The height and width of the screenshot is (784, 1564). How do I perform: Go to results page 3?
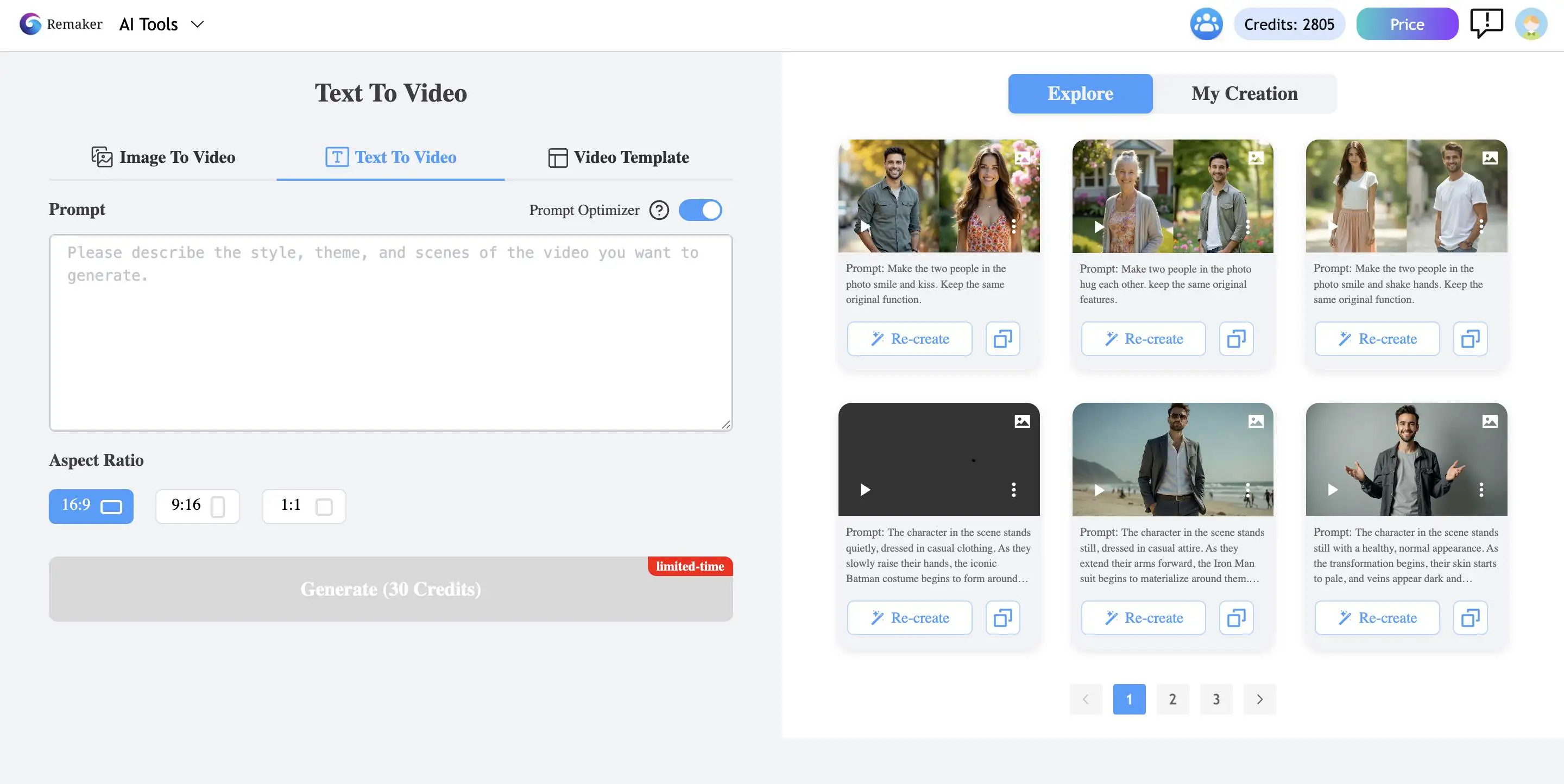coord(1216,699)
